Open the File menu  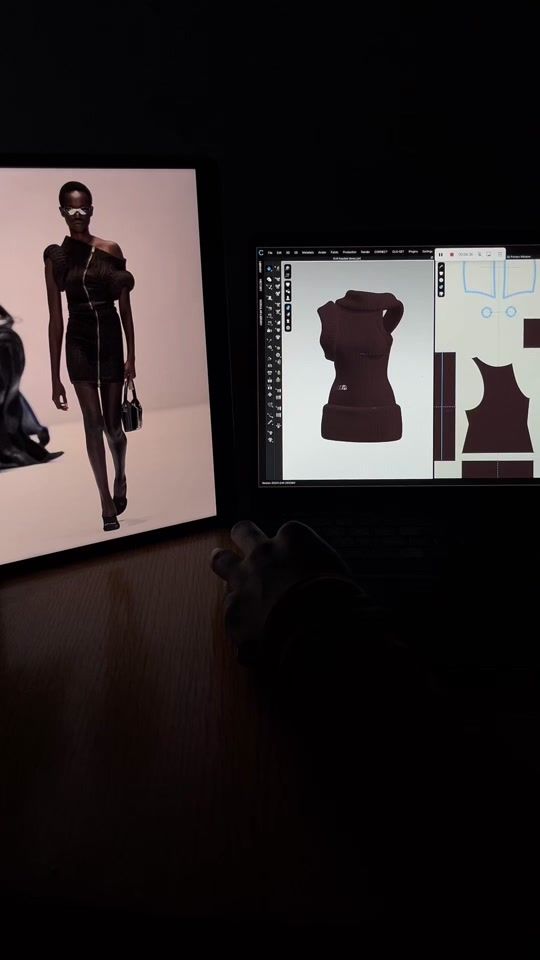[269, 252]
